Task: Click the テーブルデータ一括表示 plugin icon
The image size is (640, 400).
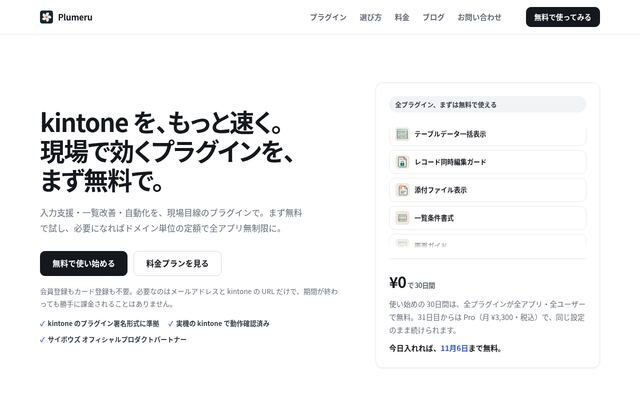Action: click(x=402, y=134)
